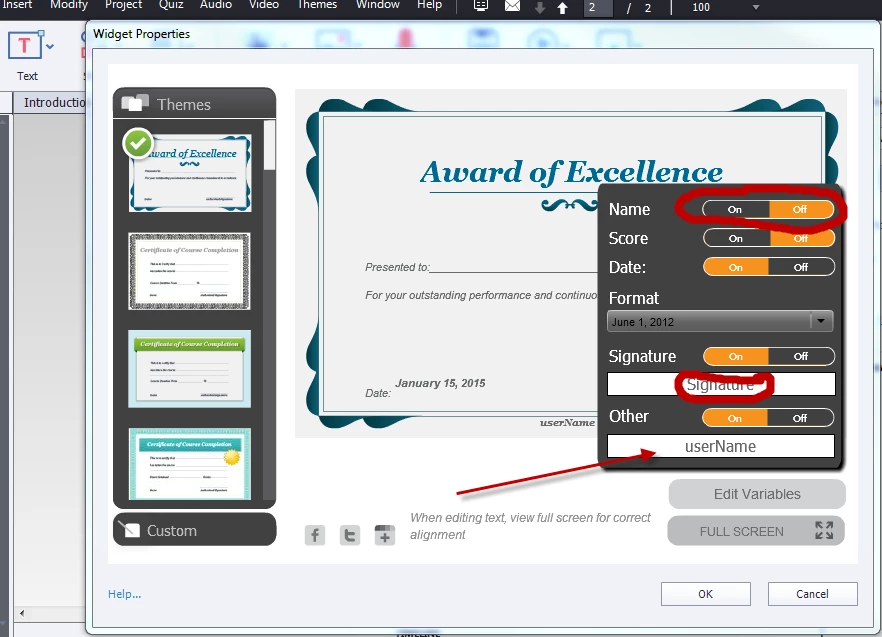Click the slide number field showing 2
The image size is (882, 637).
click(598, 8)
